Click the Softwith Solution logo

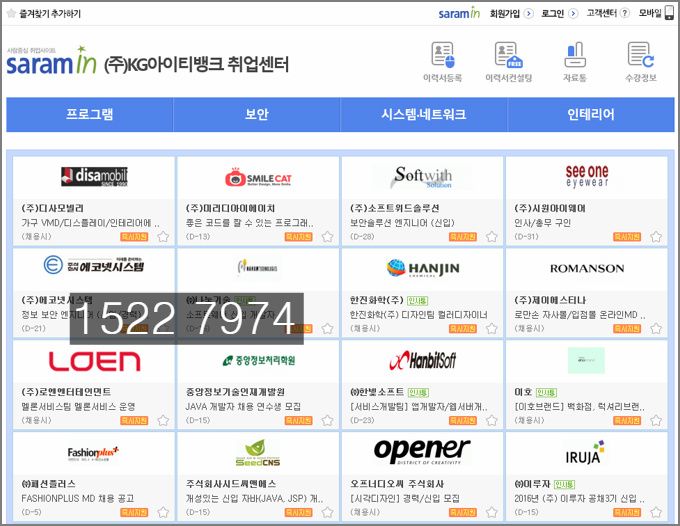point(422,176)
